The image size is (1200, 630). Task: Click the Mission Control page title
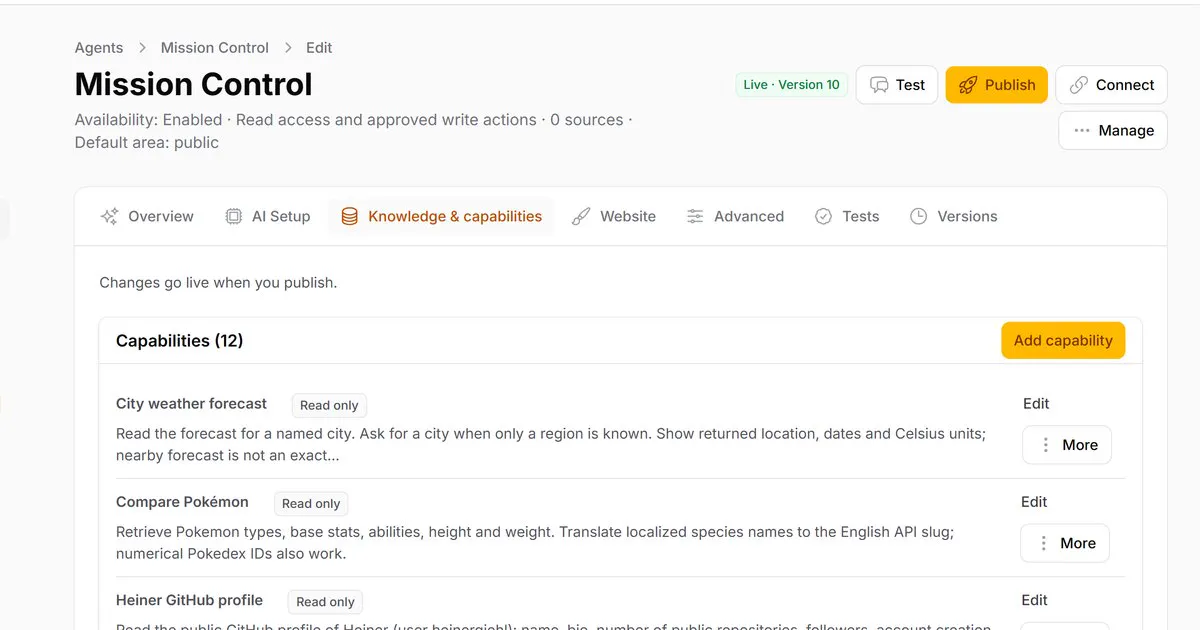coord(194,84)
